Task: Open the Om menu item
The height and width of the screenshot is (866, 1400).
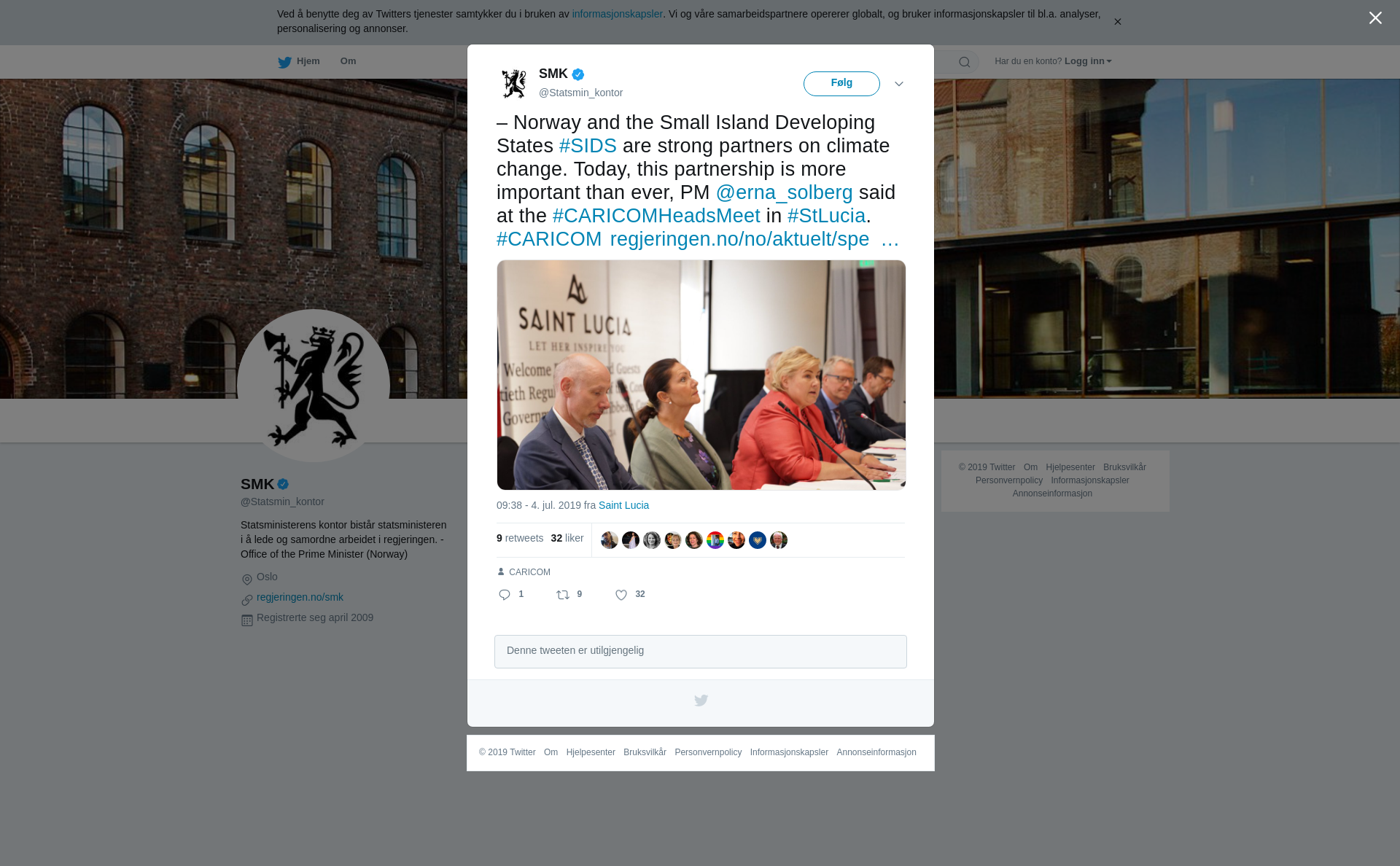Action: click(x=348, y=61)
